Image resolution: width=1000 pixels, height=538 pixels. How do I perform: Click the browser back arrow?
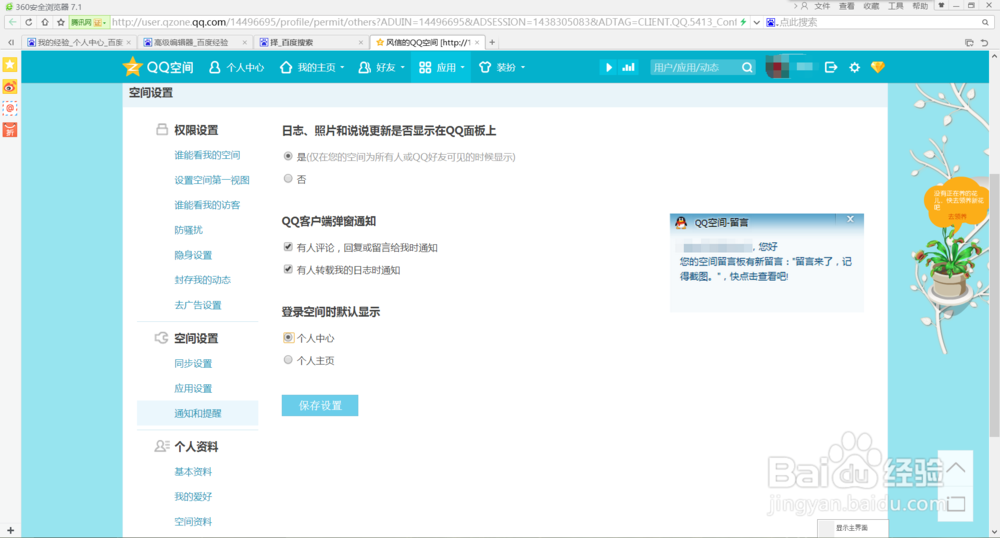click(12, 22)
